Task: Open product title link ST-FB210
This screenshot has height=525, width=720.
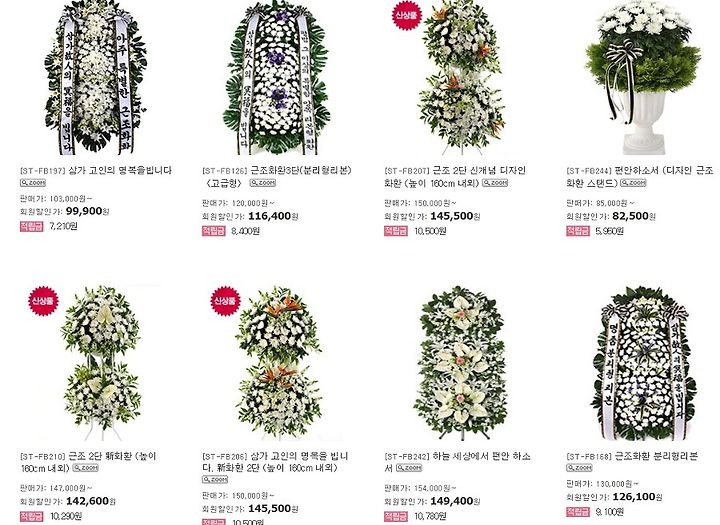Action: coord(88,462)
